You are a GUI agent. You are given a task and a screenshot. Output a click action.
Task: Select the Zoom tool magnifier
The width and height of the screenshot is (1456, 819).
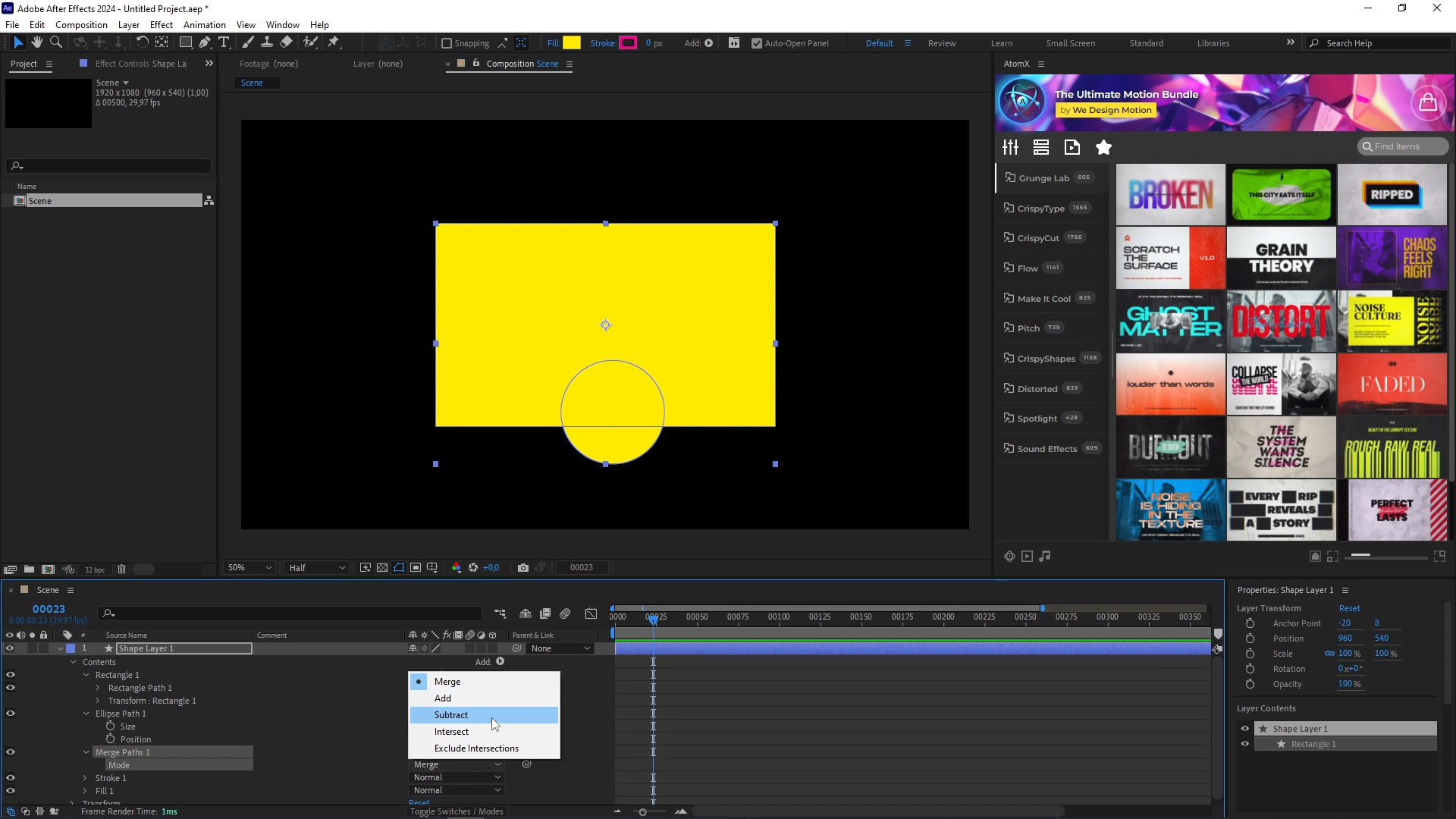coord(55,42)
